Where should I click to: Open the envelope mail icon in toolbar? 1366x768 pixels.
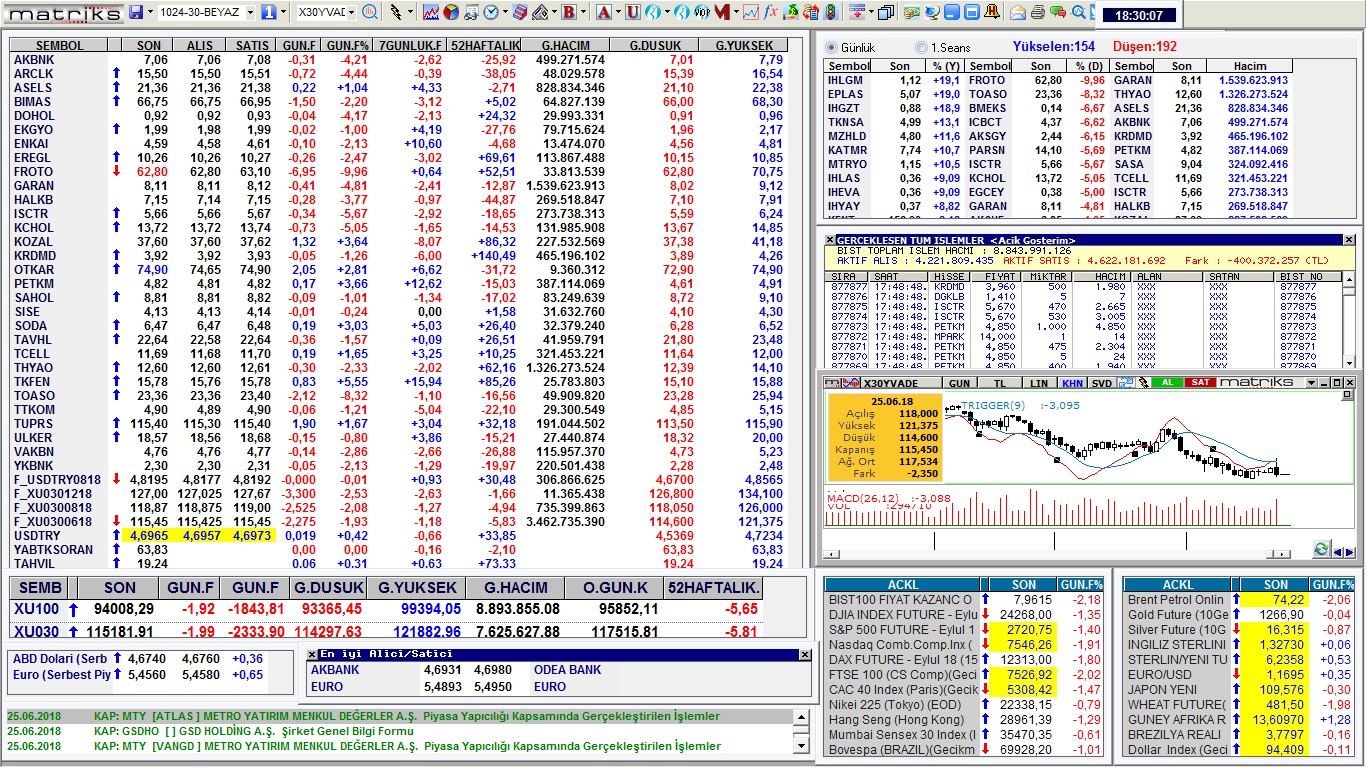pos(1017,12)
